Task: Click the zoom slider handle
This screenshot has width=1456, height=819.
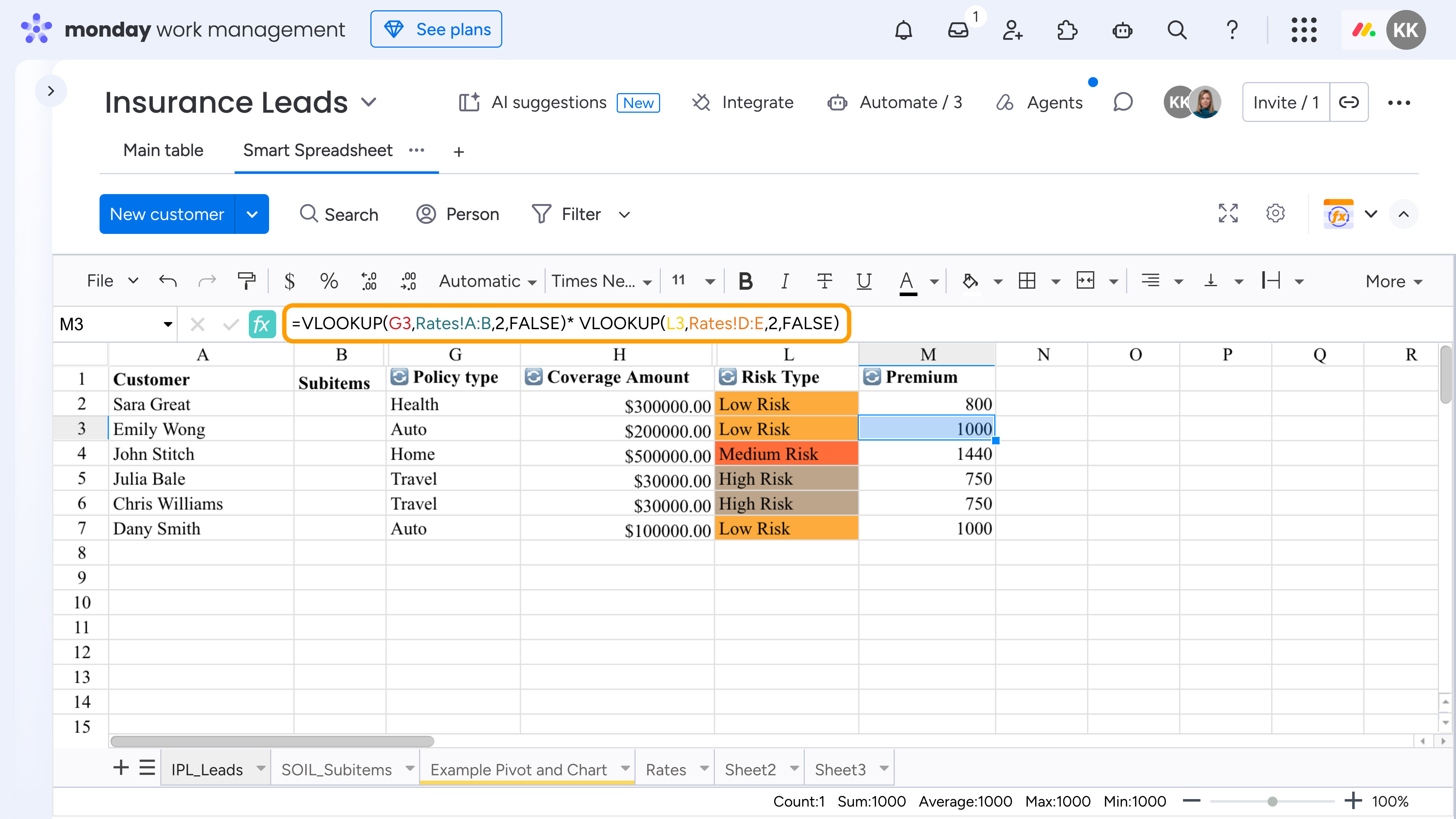Action: point(1272,802)
